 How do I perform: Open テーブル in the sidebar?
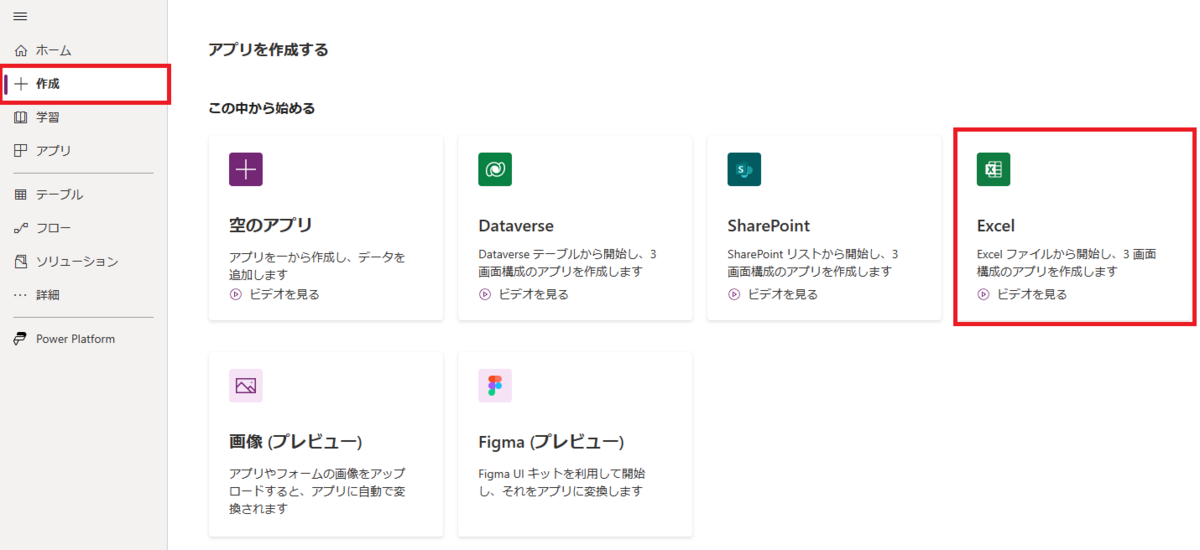pyautogui.click(x=84, y=195)
